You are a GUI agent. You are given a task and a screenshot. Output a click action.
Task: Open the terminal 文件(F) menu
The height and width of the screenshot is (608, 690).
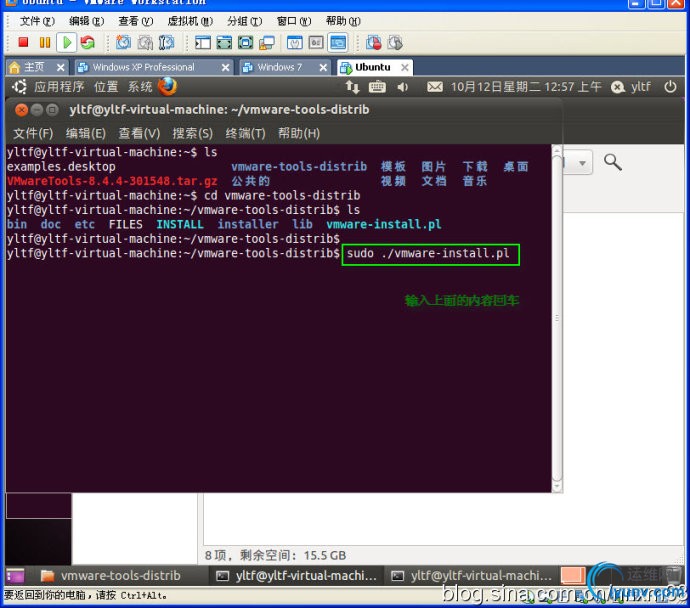click(33, 133)
